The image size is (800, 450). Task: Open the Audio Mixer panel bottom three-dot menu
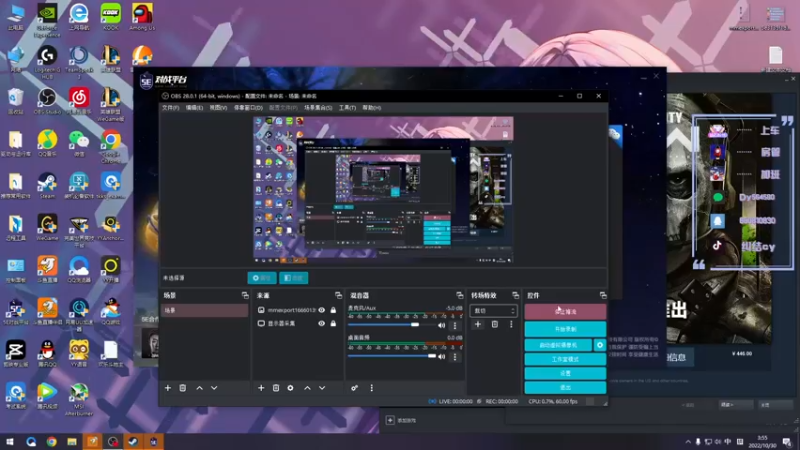[371, 388]
